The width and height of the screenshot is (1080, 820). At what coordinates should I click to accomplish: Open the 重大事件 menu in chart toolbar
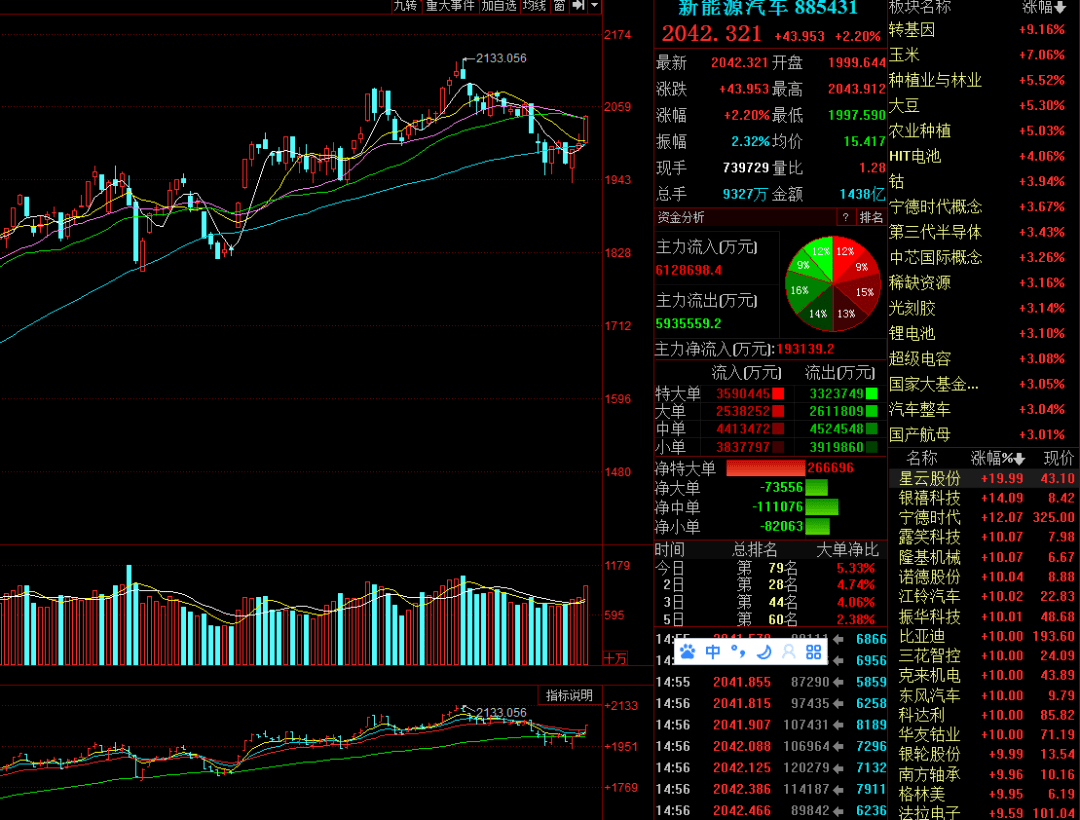point(450,6)
